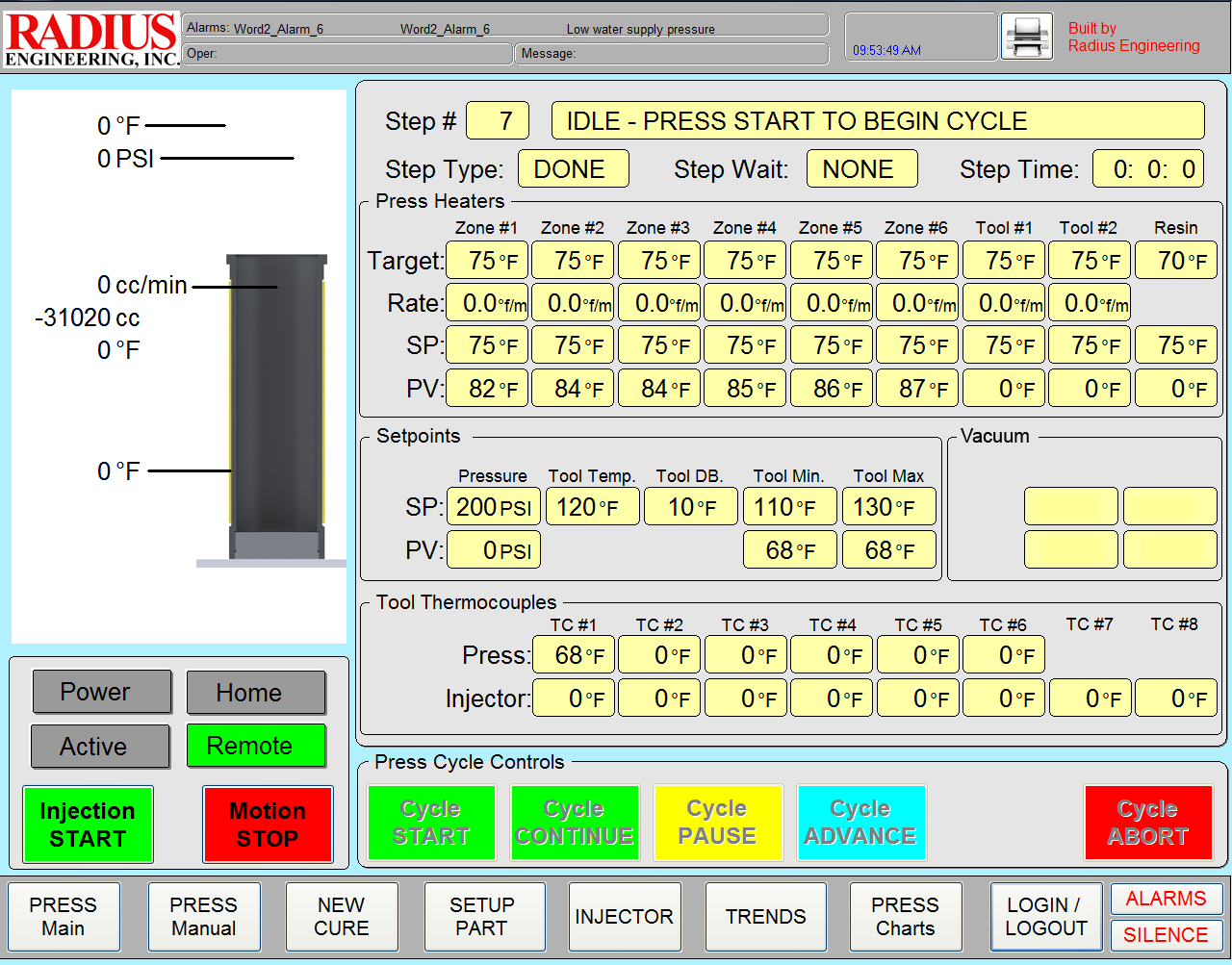Open the PRESS Manual screen

204,917
